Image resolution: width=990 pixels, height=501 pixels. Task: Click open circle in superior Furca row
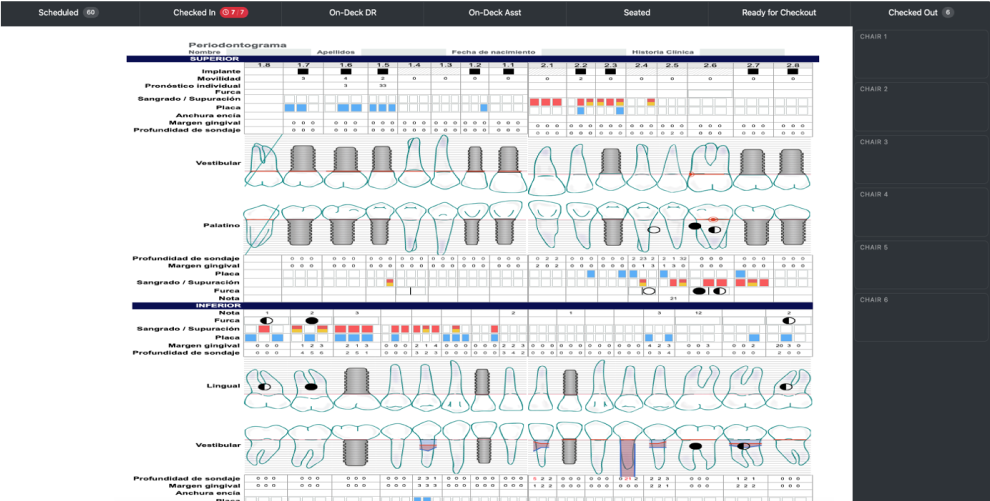click(x=648, y=291)
